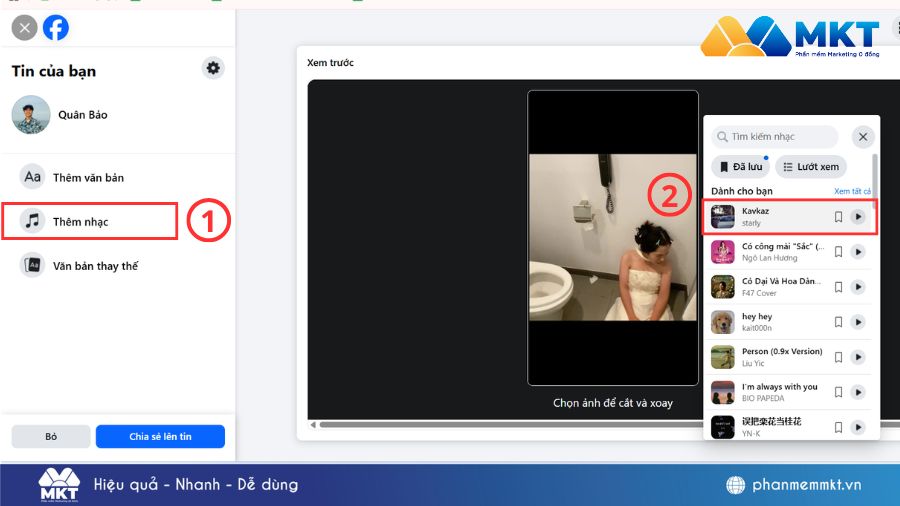Bookmark the F47 Cover song
Screen dimensions: 900x506
pos(838,287)
